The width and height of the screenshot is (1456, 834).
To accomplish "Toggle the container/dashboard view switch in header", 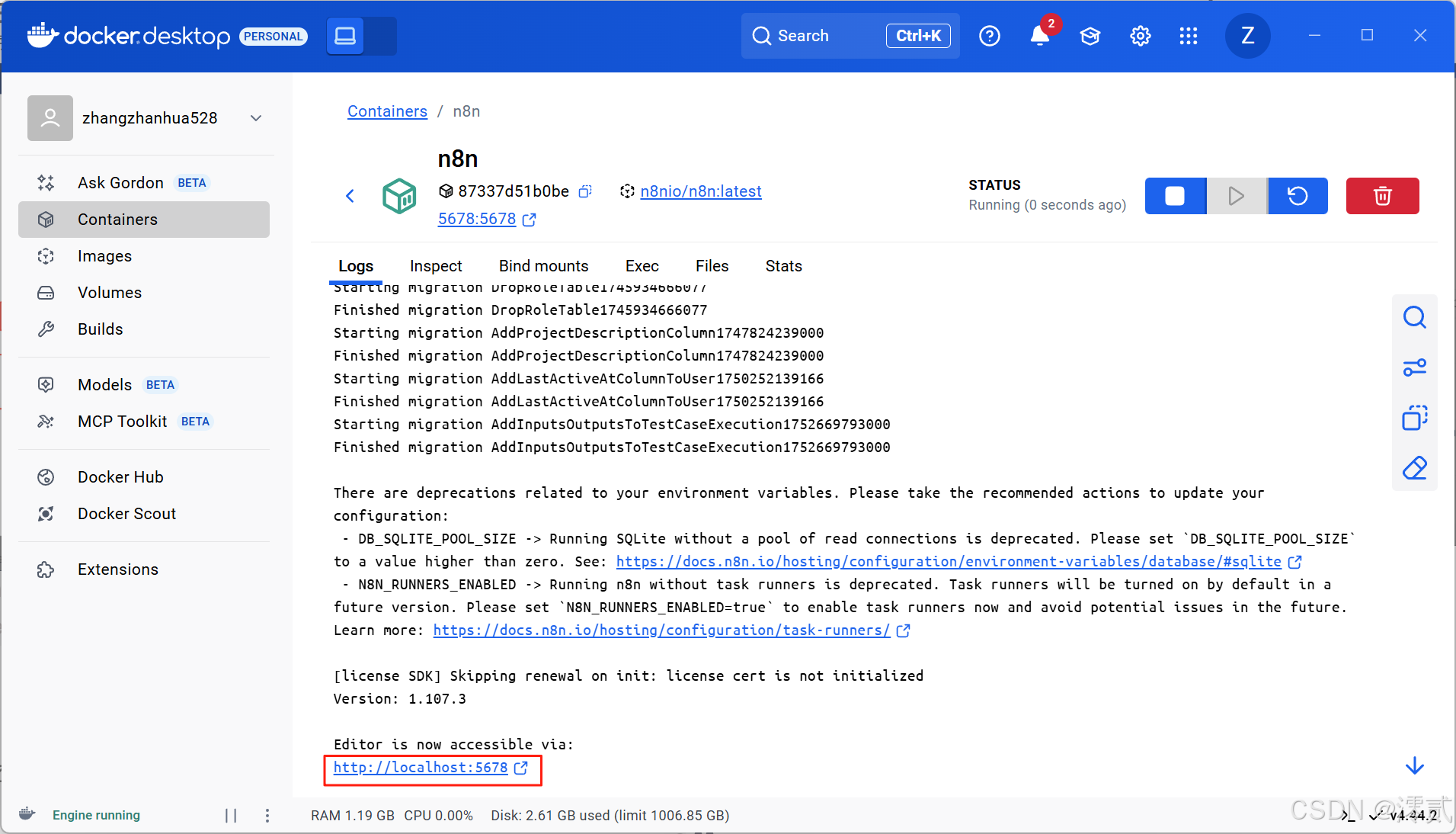I will [362, 36].
